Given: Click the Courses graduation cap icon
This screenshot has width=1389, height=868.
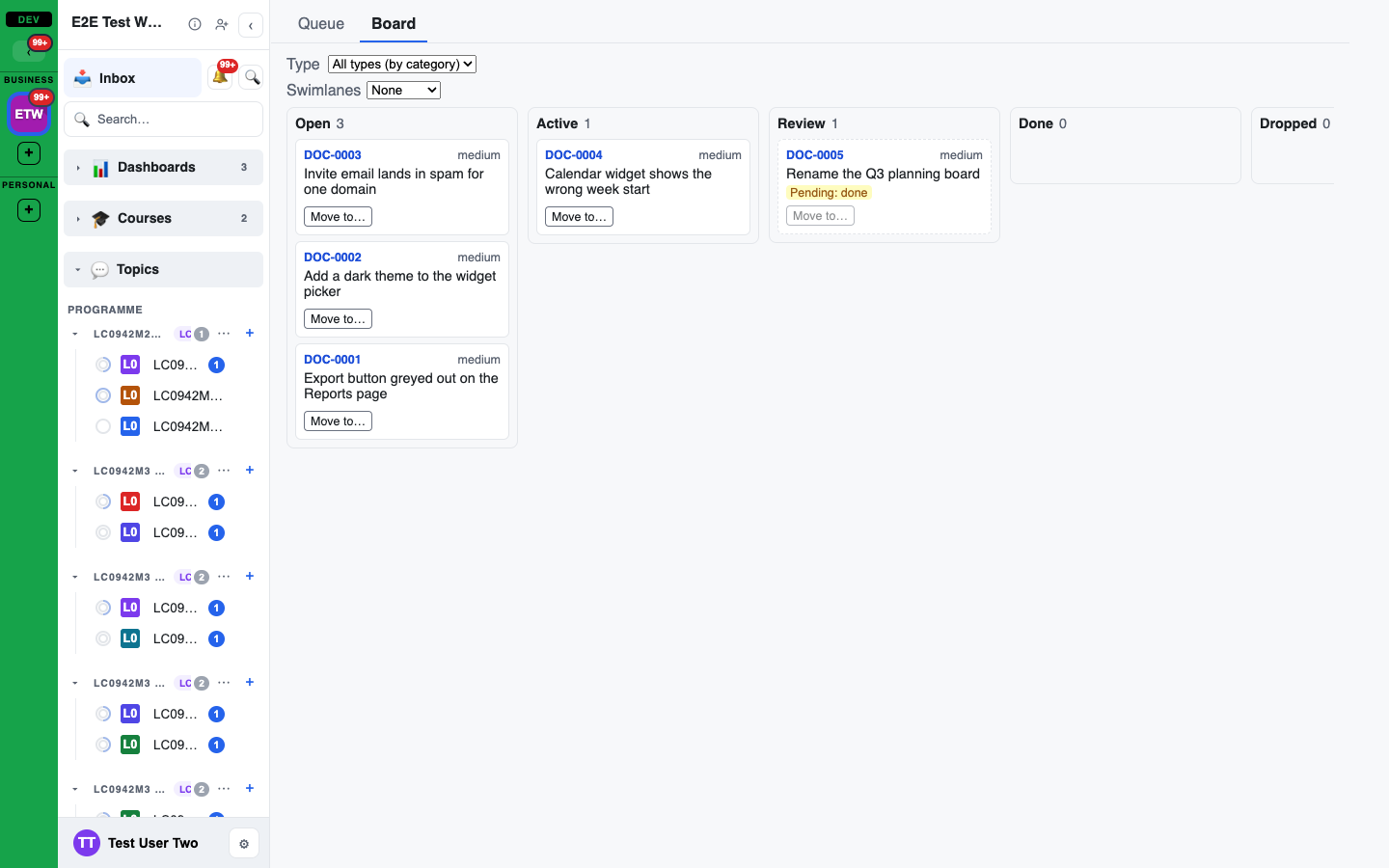Looking at the screenshot, I should 100,219.
